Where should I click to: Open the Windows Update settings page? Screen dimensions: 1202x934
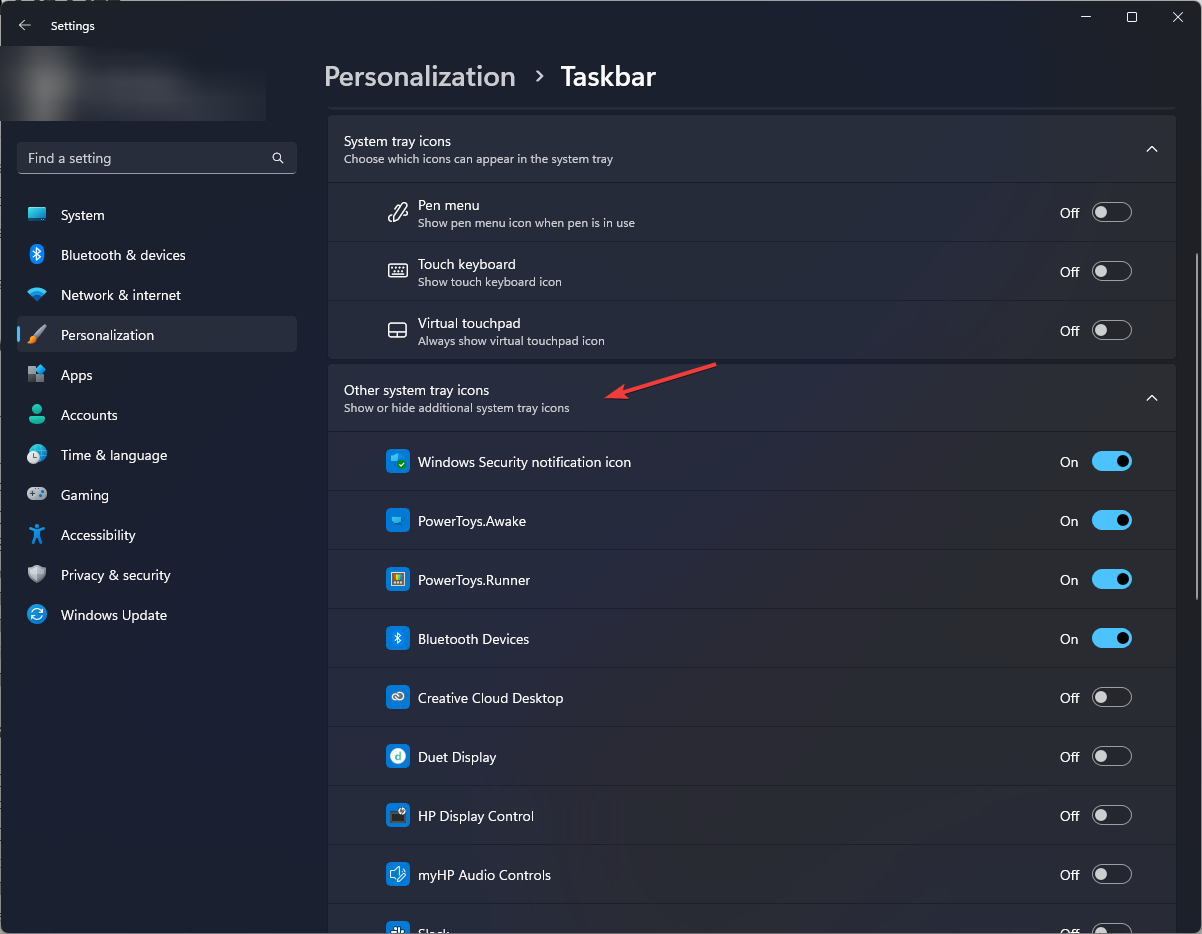[113, 615]
